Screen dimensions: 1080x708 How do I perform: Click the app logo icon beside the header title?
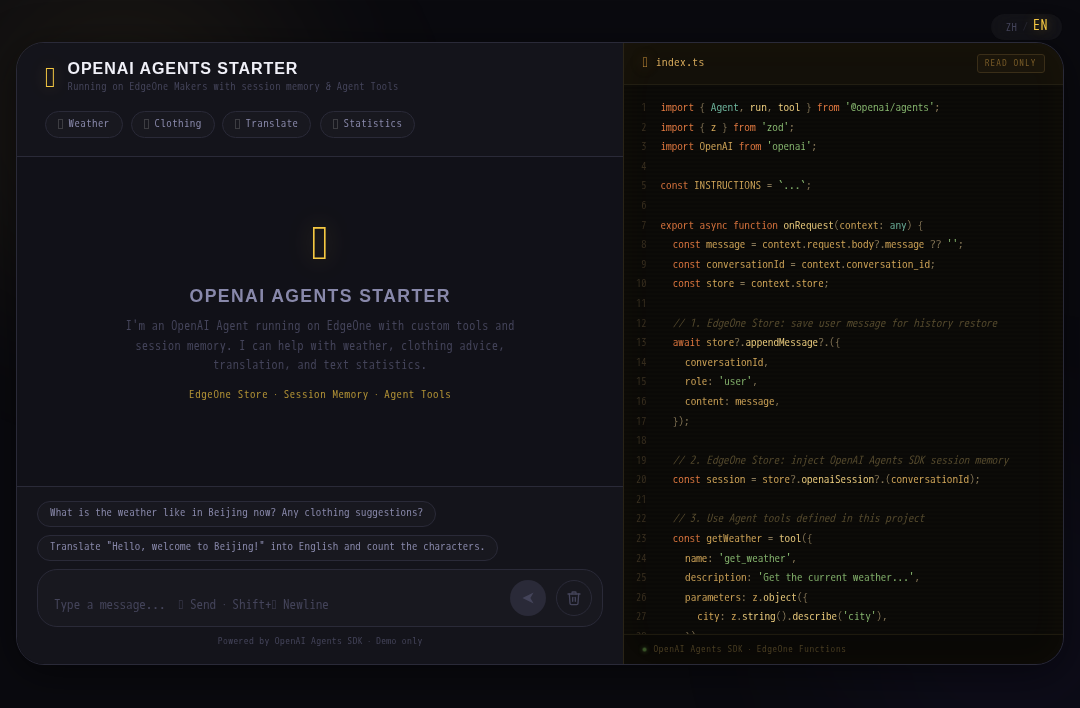(50, 77)
